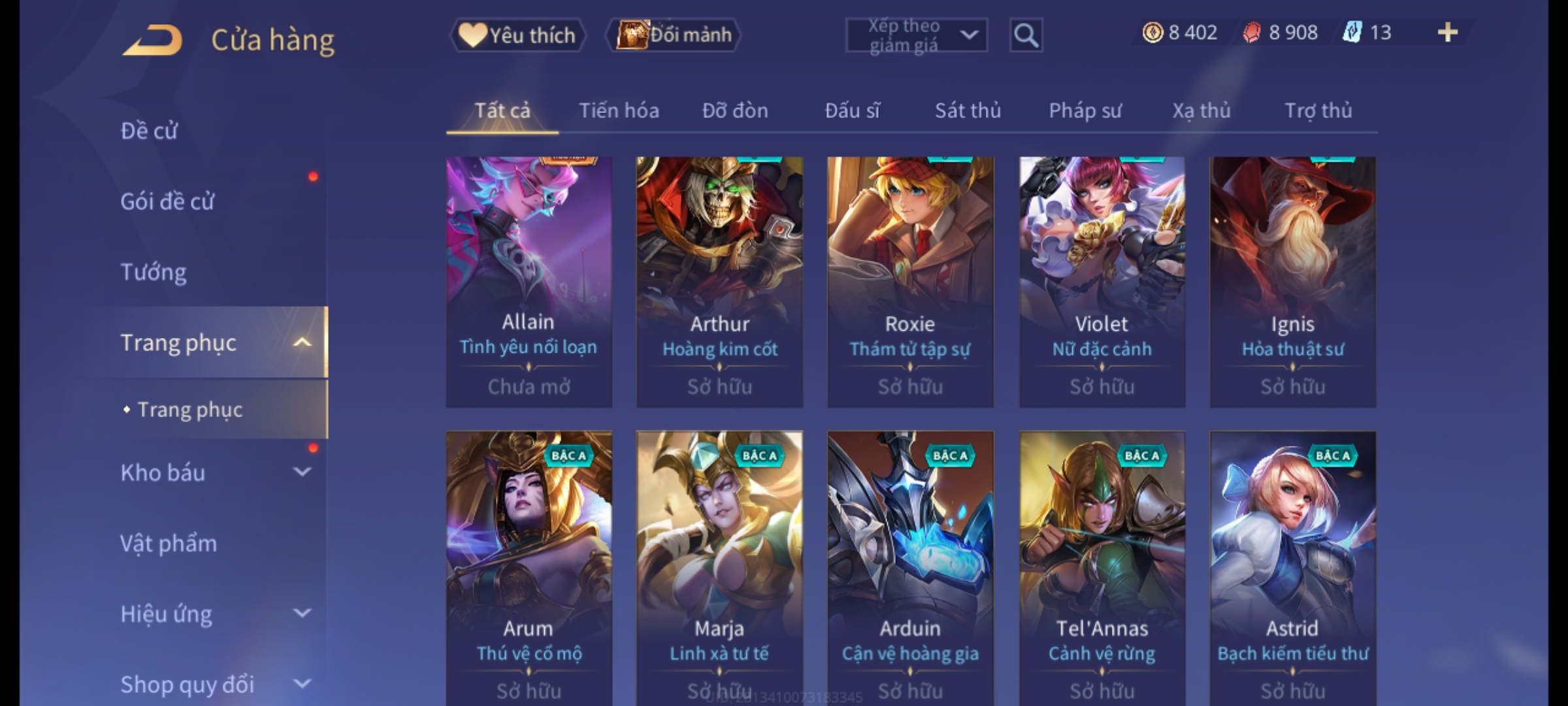Tap the gold coin currency icon
The height and width of the screenshot is (706, 1568).
point(1152,32)
